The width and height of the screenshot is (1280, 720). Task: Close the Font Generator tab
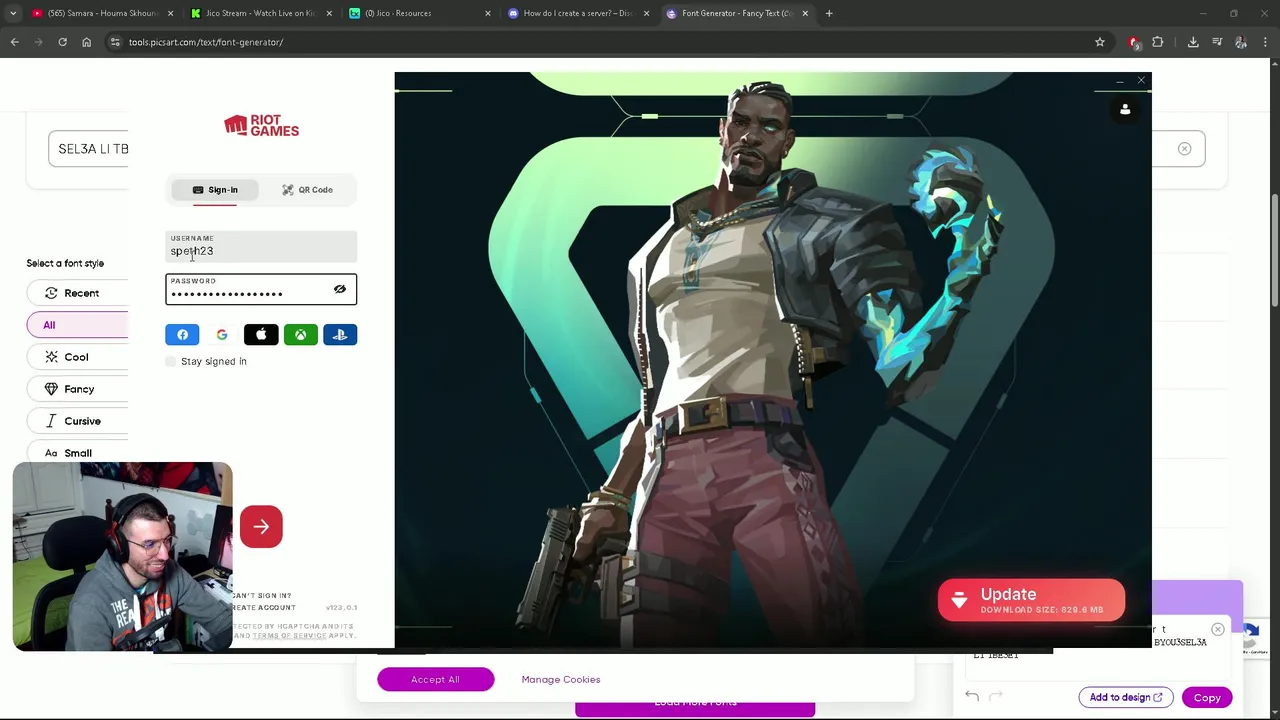click(x=805, y=13)
